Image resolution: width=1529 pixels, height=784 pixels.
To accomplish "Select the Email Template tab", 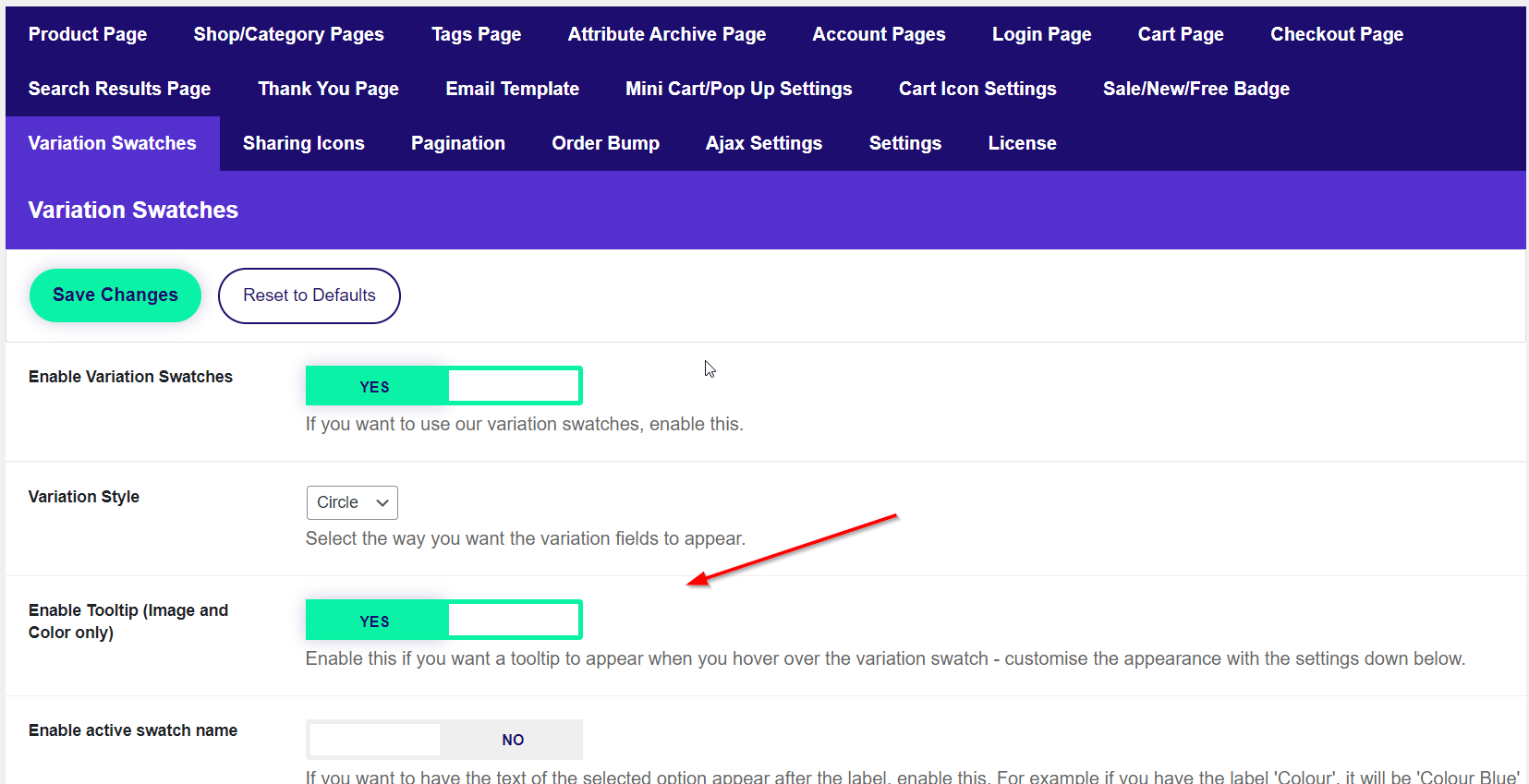I will coord(512,89).
